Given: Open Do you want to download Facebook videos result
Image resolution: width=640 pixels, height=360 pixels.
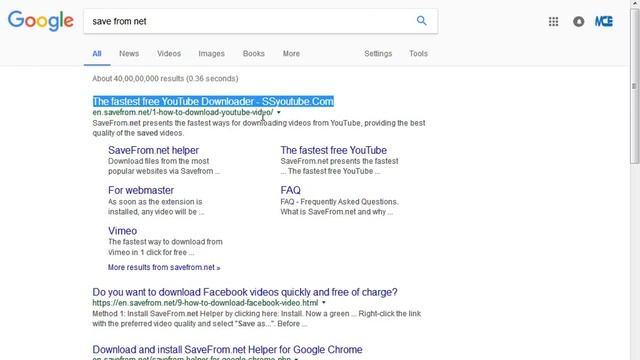Looking at the screenshot, I should (245, 292).
